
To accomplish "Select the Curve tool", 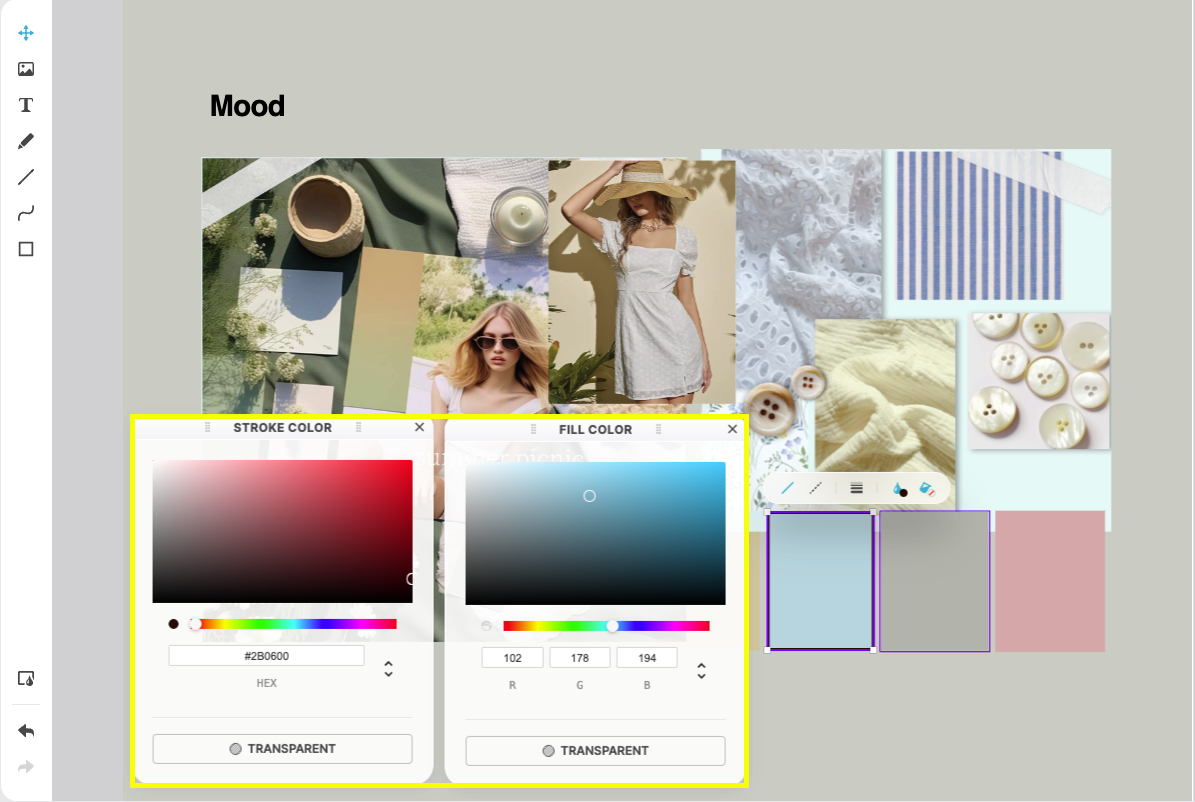I will 26,213.
